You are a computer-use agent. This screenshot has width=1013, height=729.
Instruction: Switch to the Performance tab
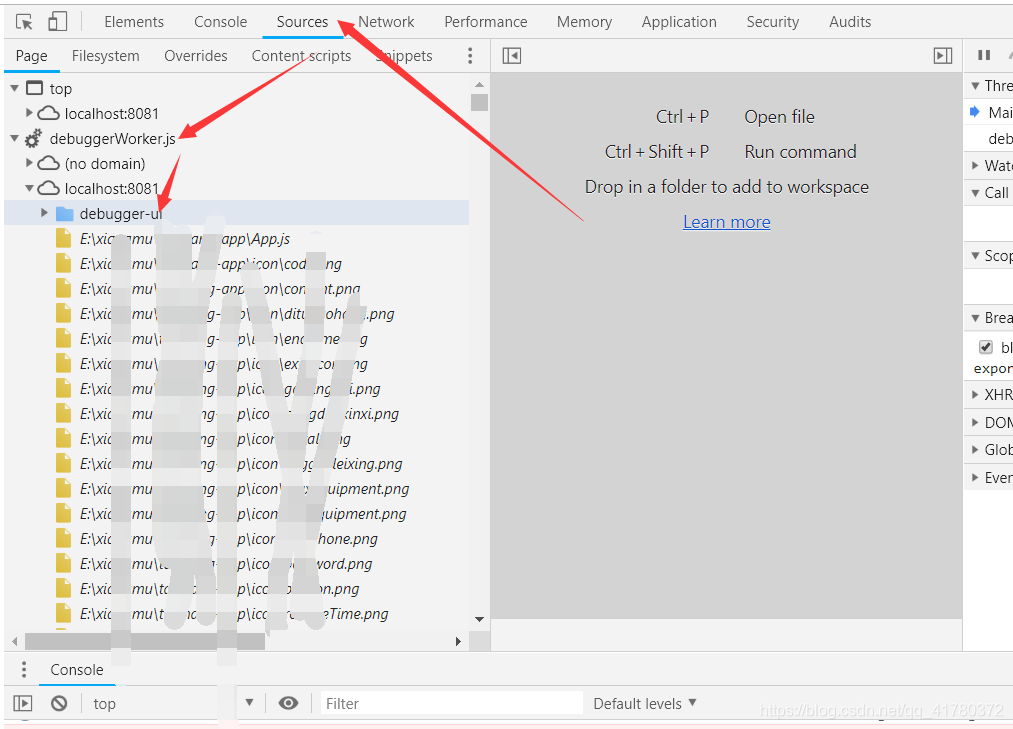coord(485,22)
